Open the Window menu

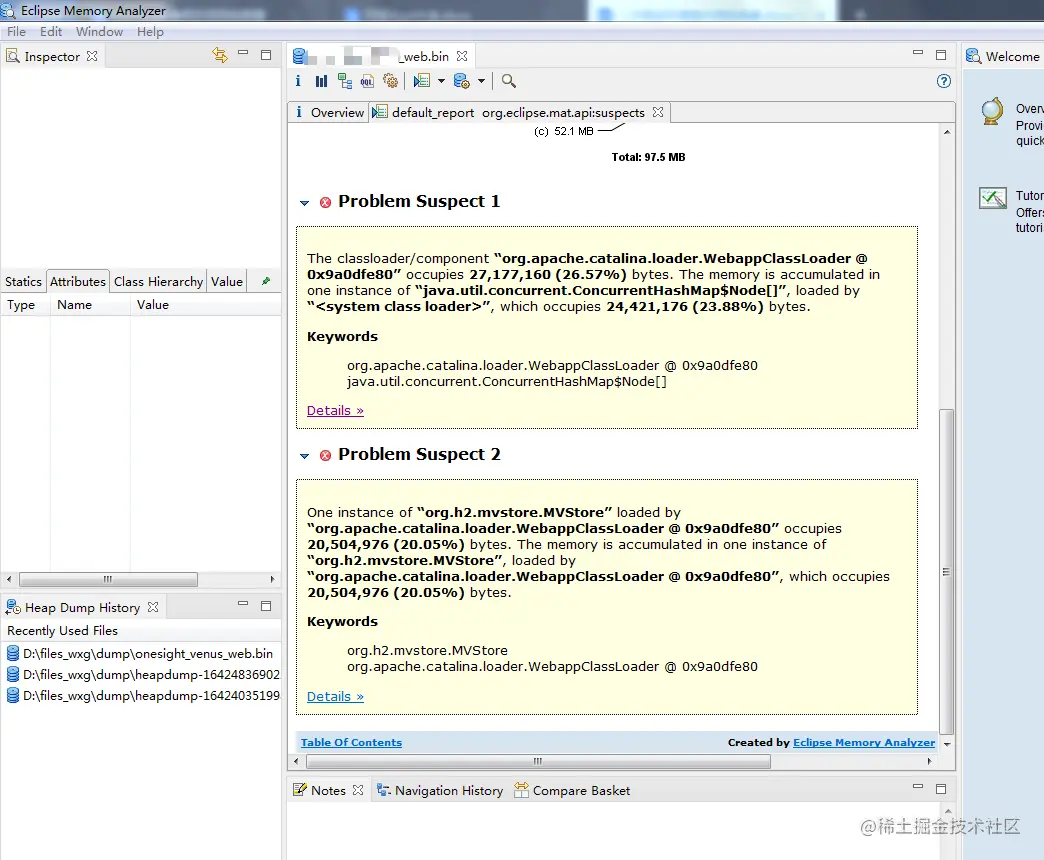99,31
